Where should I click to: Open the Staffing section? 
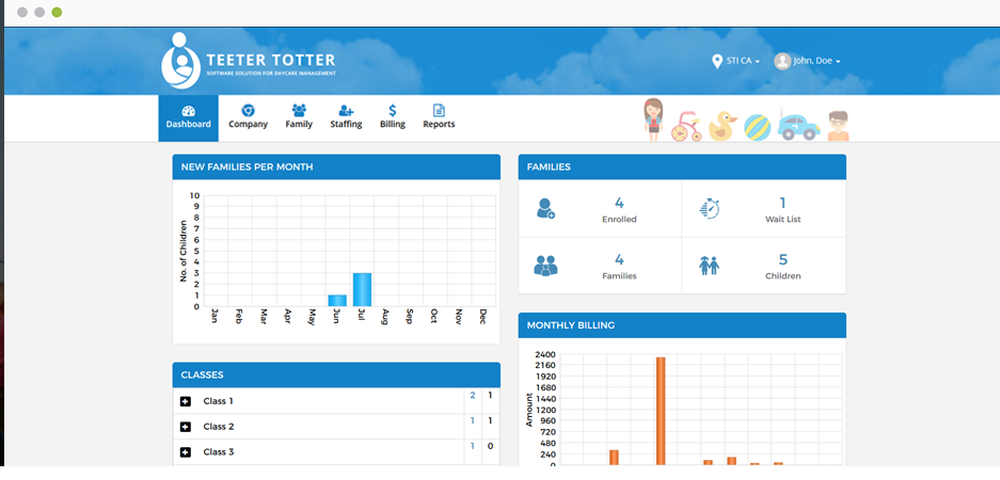click(x=346, y=118)
